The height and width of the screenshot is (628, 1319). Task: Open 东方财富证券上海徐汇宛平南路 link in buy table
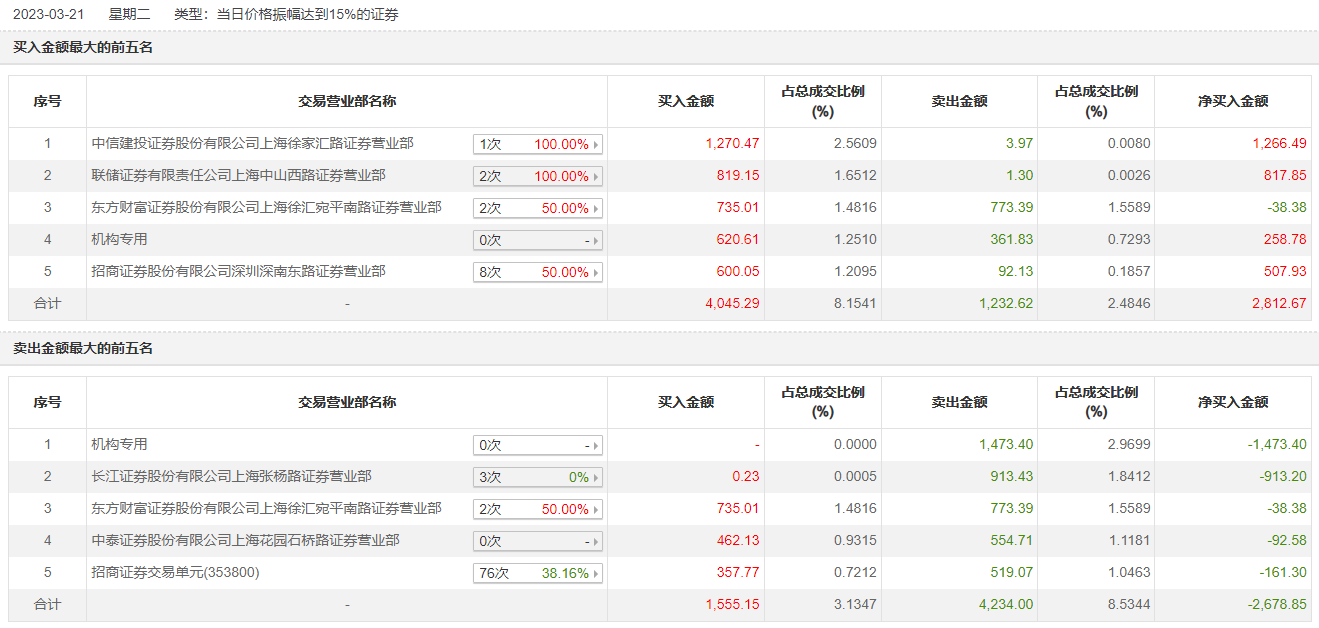point(266,207)
